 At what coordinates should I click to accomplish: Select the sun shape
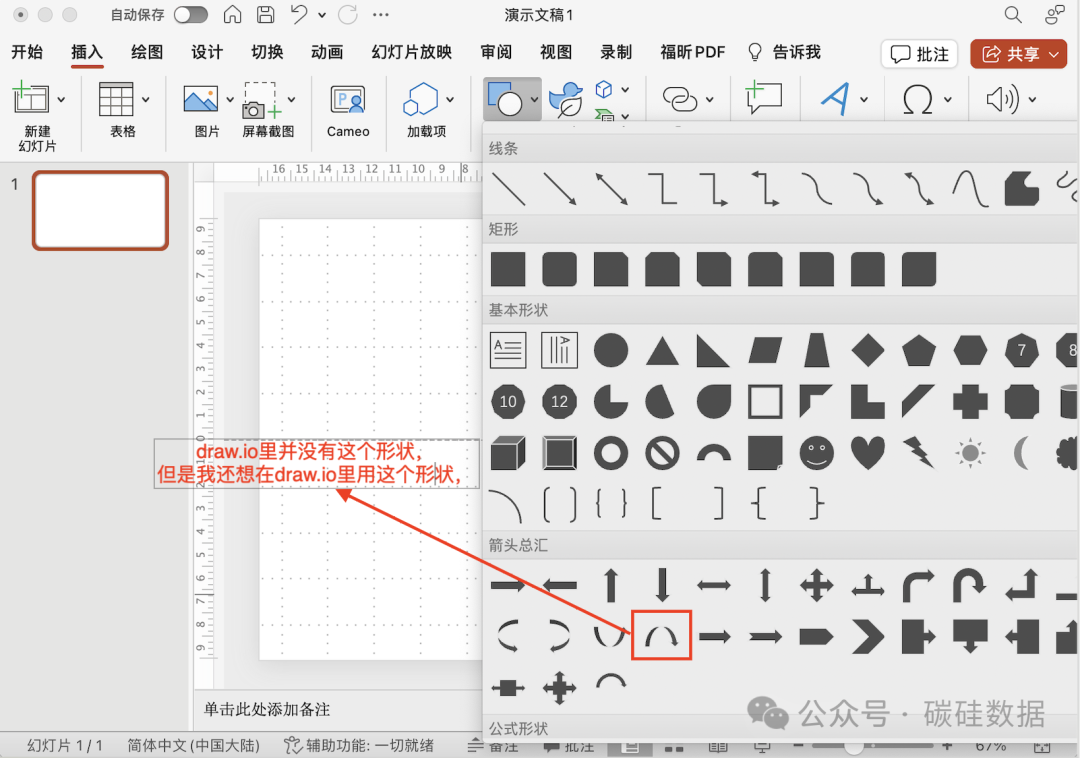click(971, 453)
